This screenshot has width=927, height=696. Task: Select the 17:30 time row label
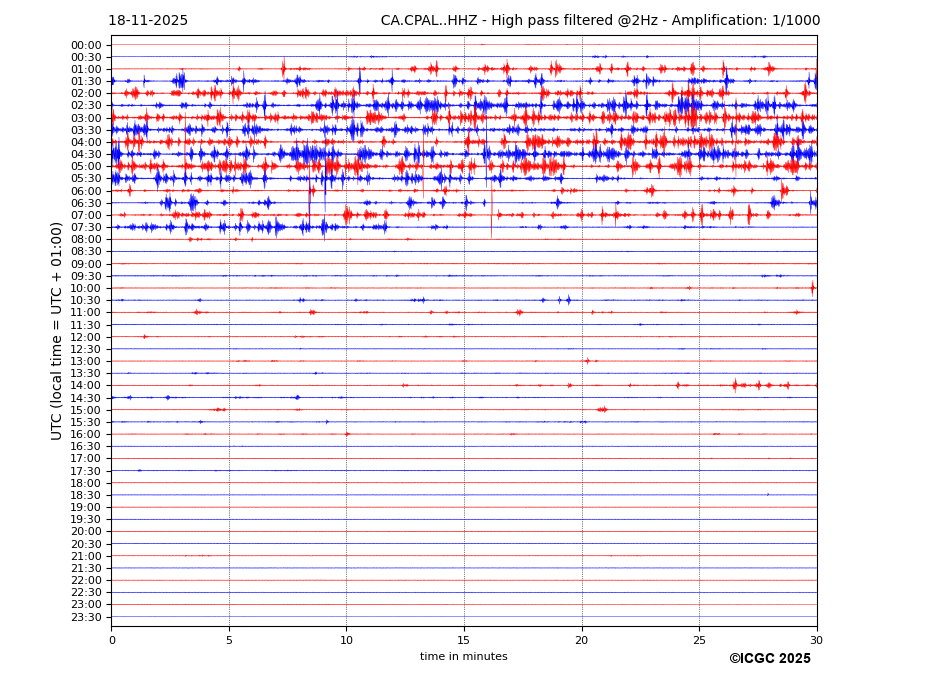coord(86,471)
